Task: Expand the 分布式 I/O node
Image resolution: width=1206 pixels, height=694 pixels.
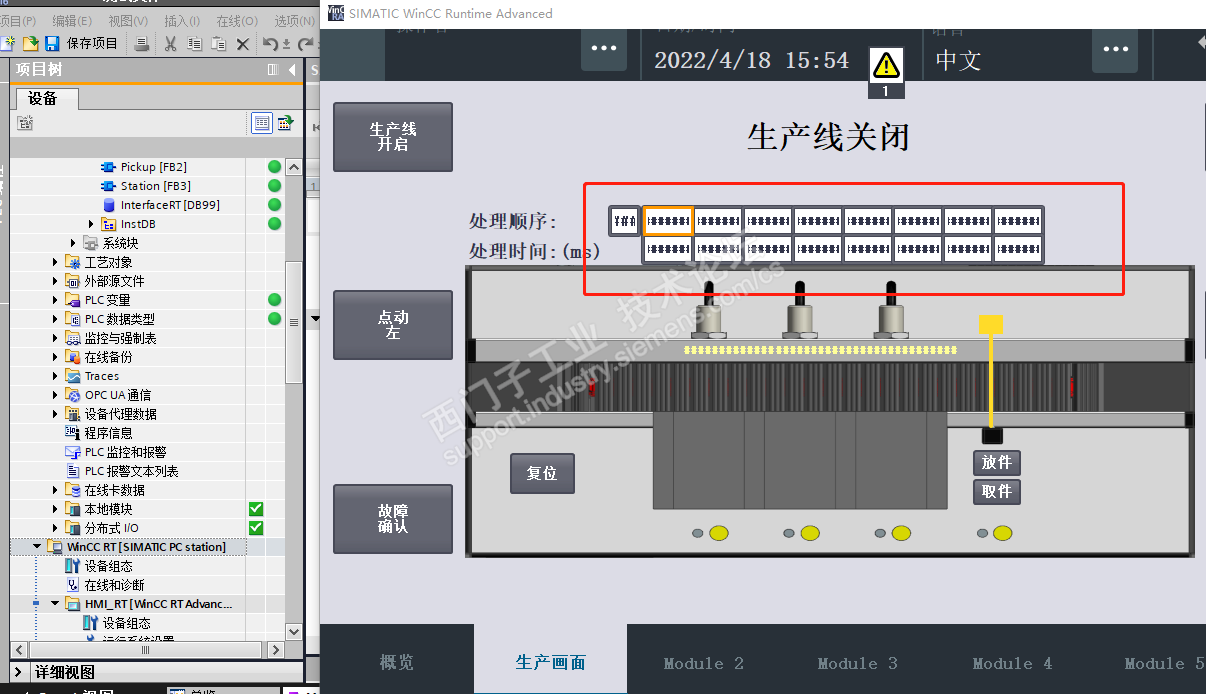Action: tap(55, 528)
